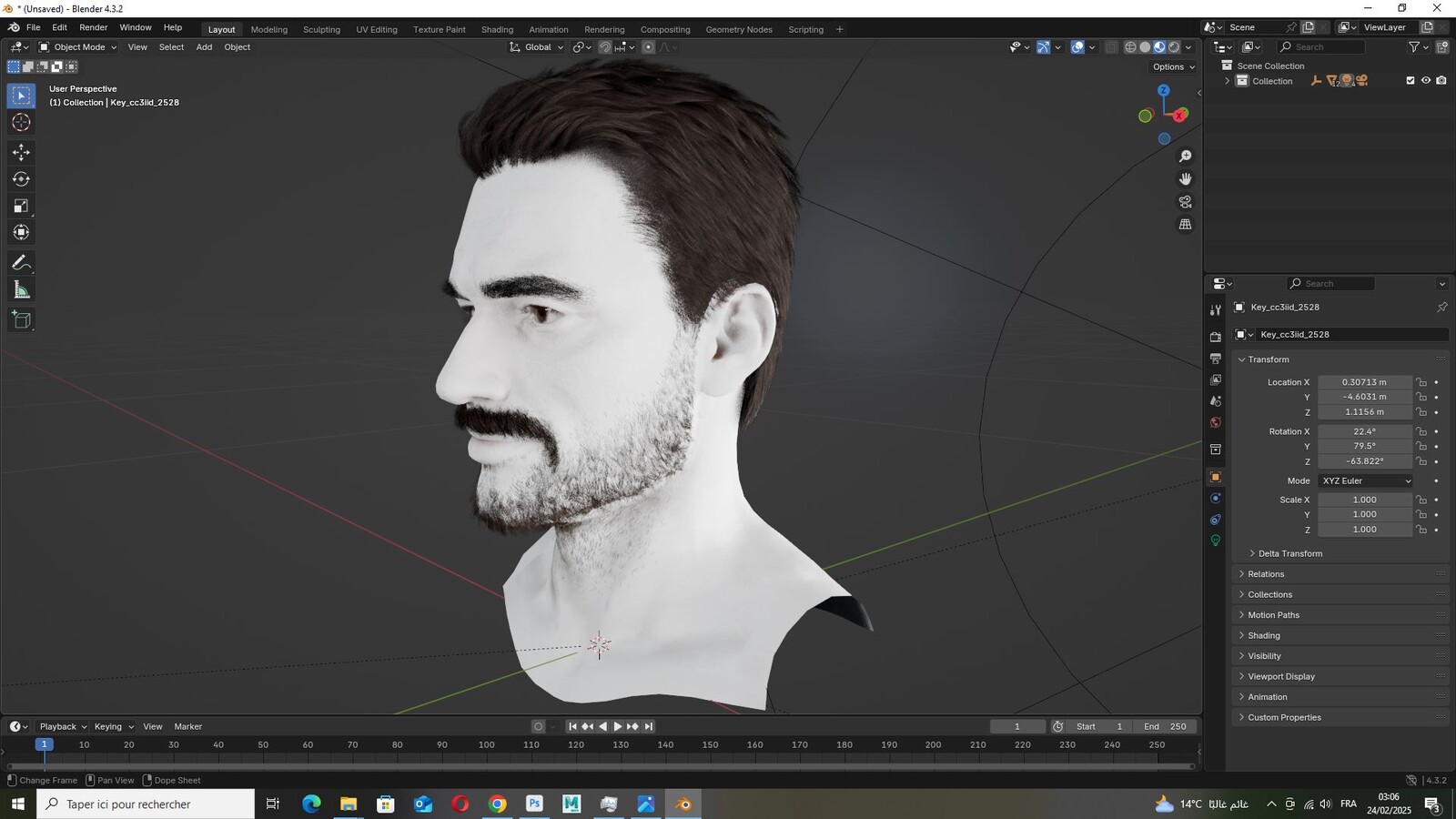Click the zoom magnifier viewport icon

pos(1185,157)
